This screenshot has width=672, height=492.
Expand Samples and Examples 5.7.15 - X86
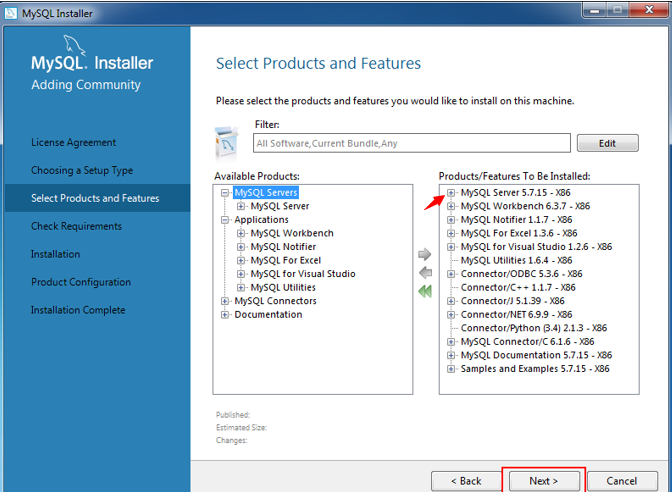pos(450,369)
